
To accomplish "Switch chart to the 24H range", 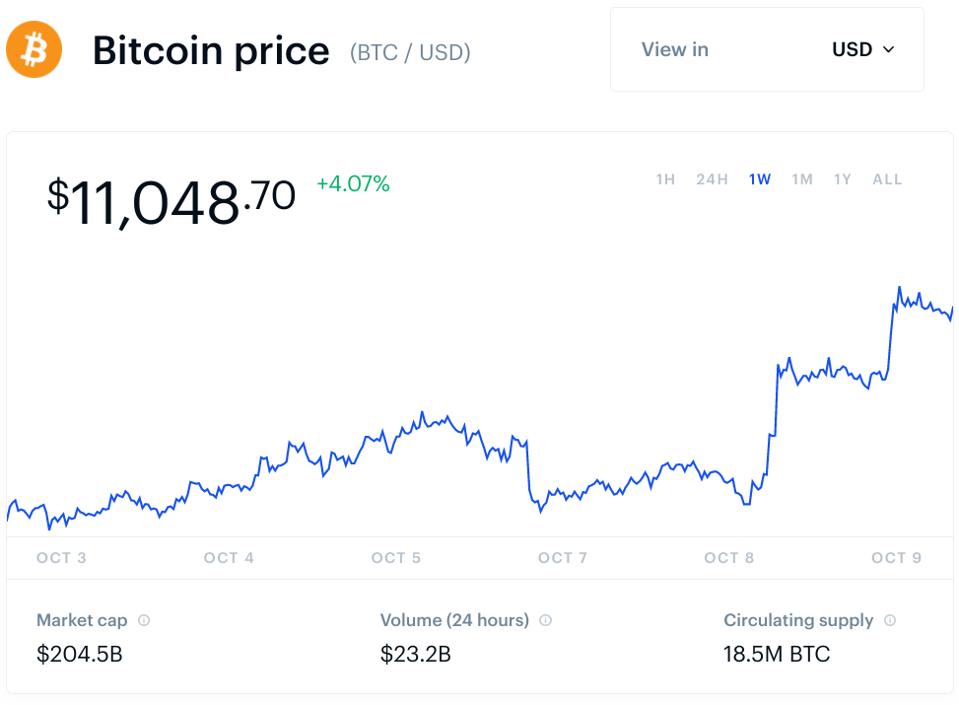I will point(712,180).
